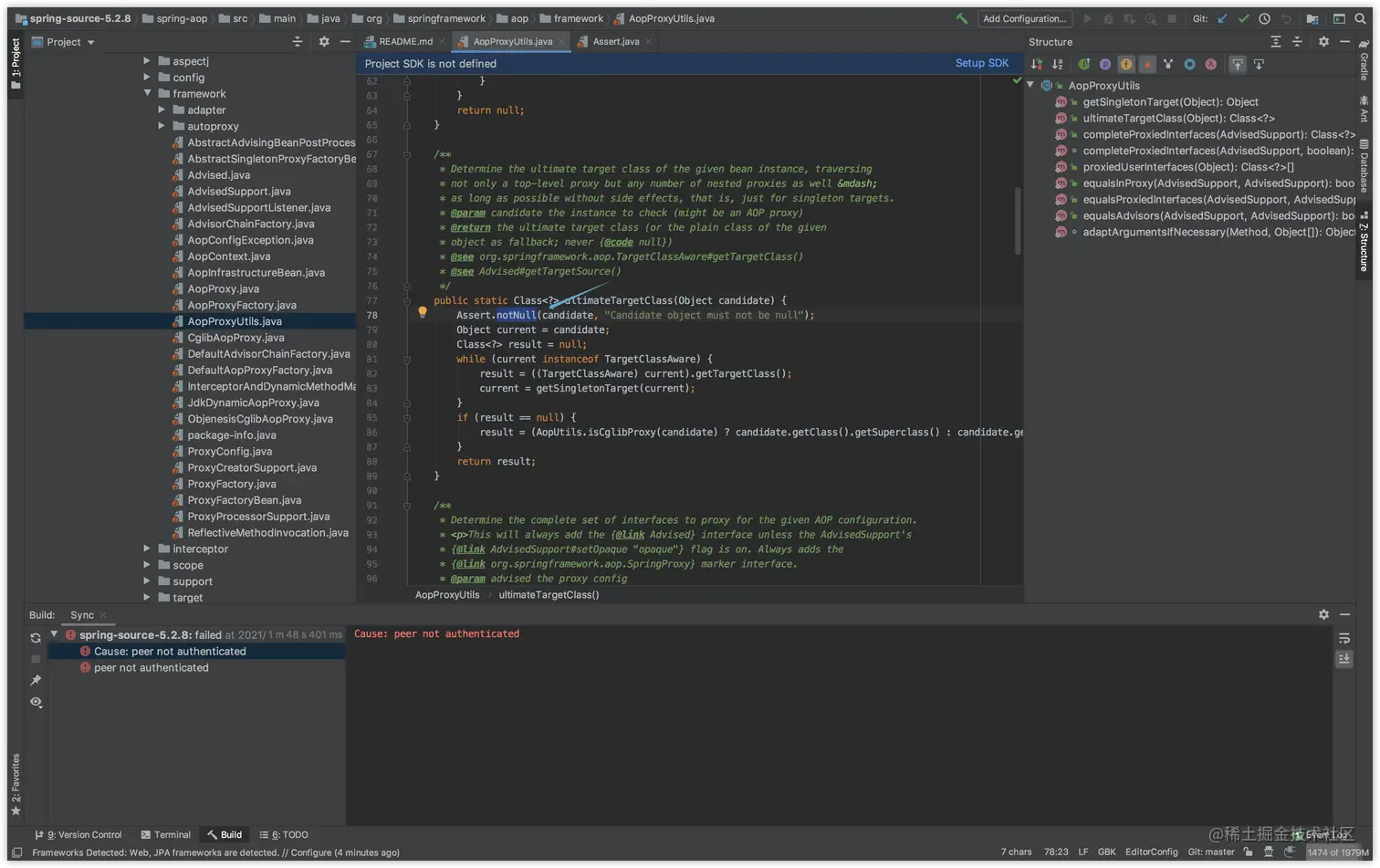Toggle Show Lambdas filter in Structure
This screenshot has width=1380, height=868.
tap(1211, 64)
